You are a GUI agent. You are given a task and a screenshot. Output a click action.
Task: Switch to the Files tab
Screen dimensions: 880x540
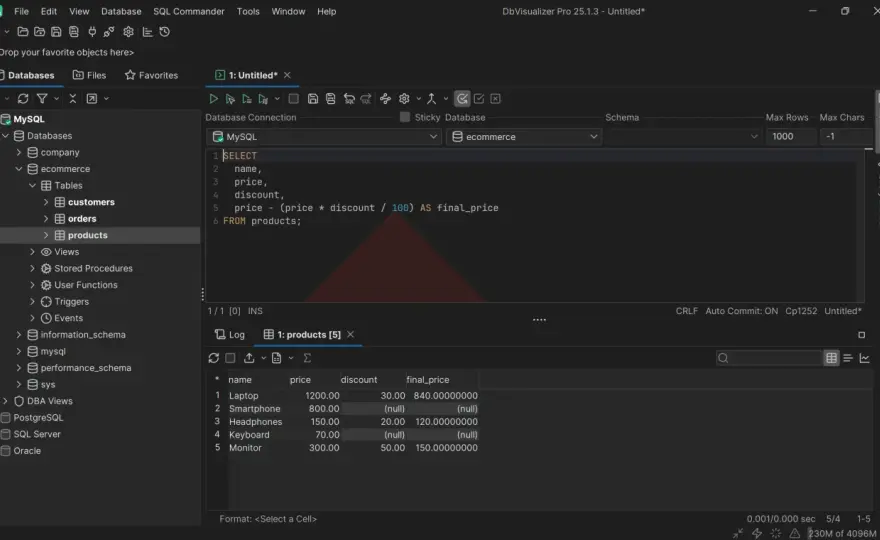pos(90,75)
